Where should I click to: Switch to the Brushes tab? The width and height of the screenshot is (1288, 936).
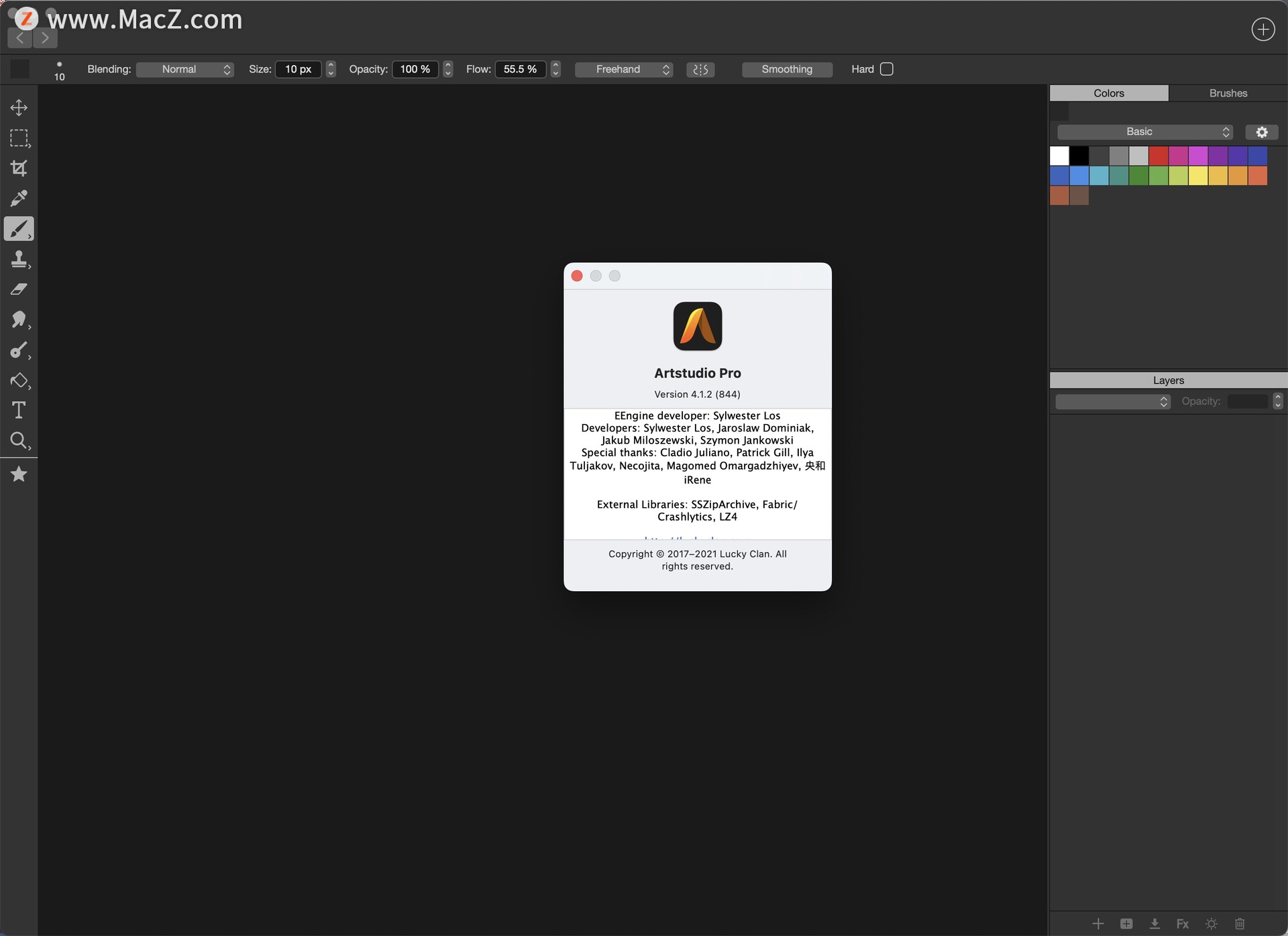[1228, 93]
